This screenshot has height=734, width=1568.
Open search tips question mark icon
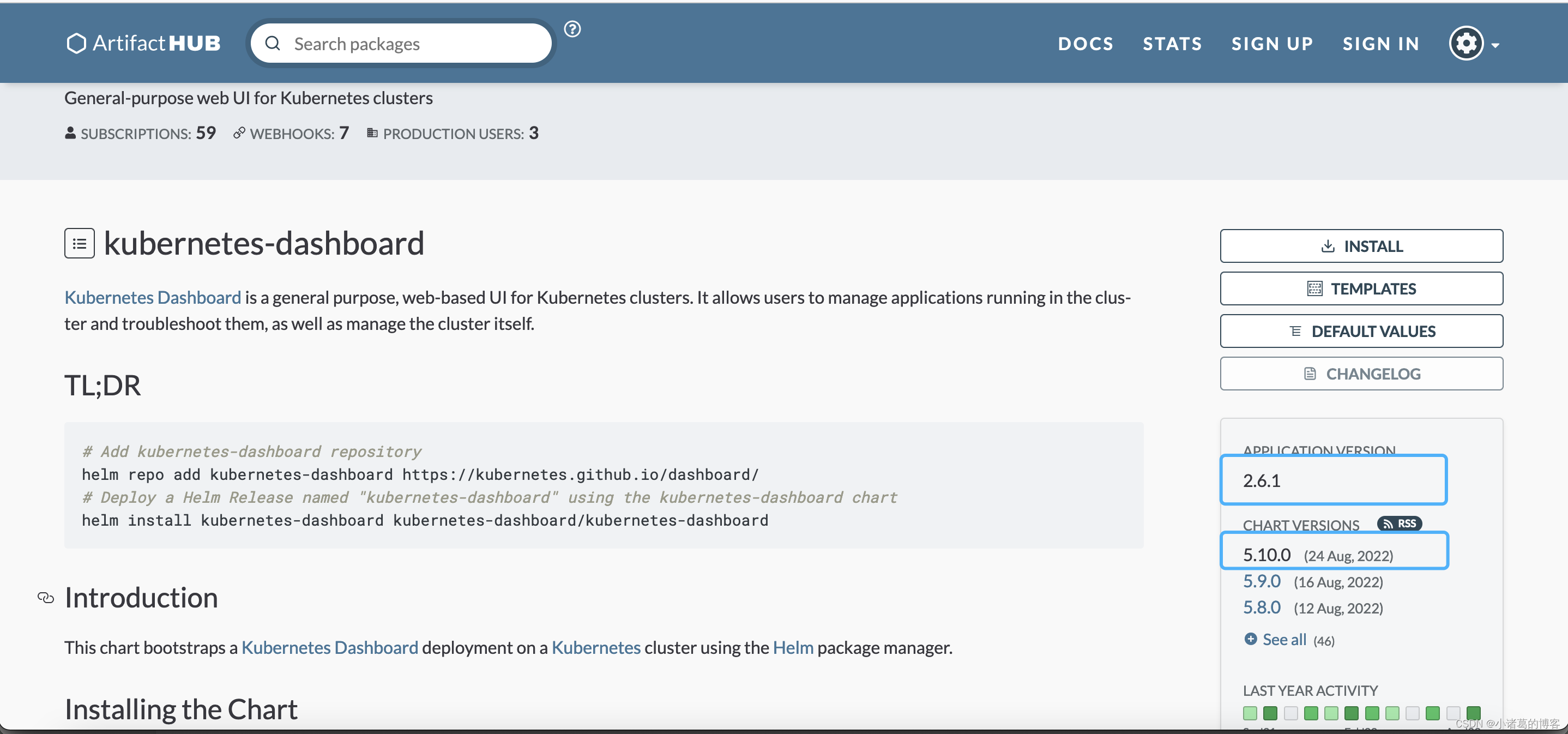[x=572, y=28]
